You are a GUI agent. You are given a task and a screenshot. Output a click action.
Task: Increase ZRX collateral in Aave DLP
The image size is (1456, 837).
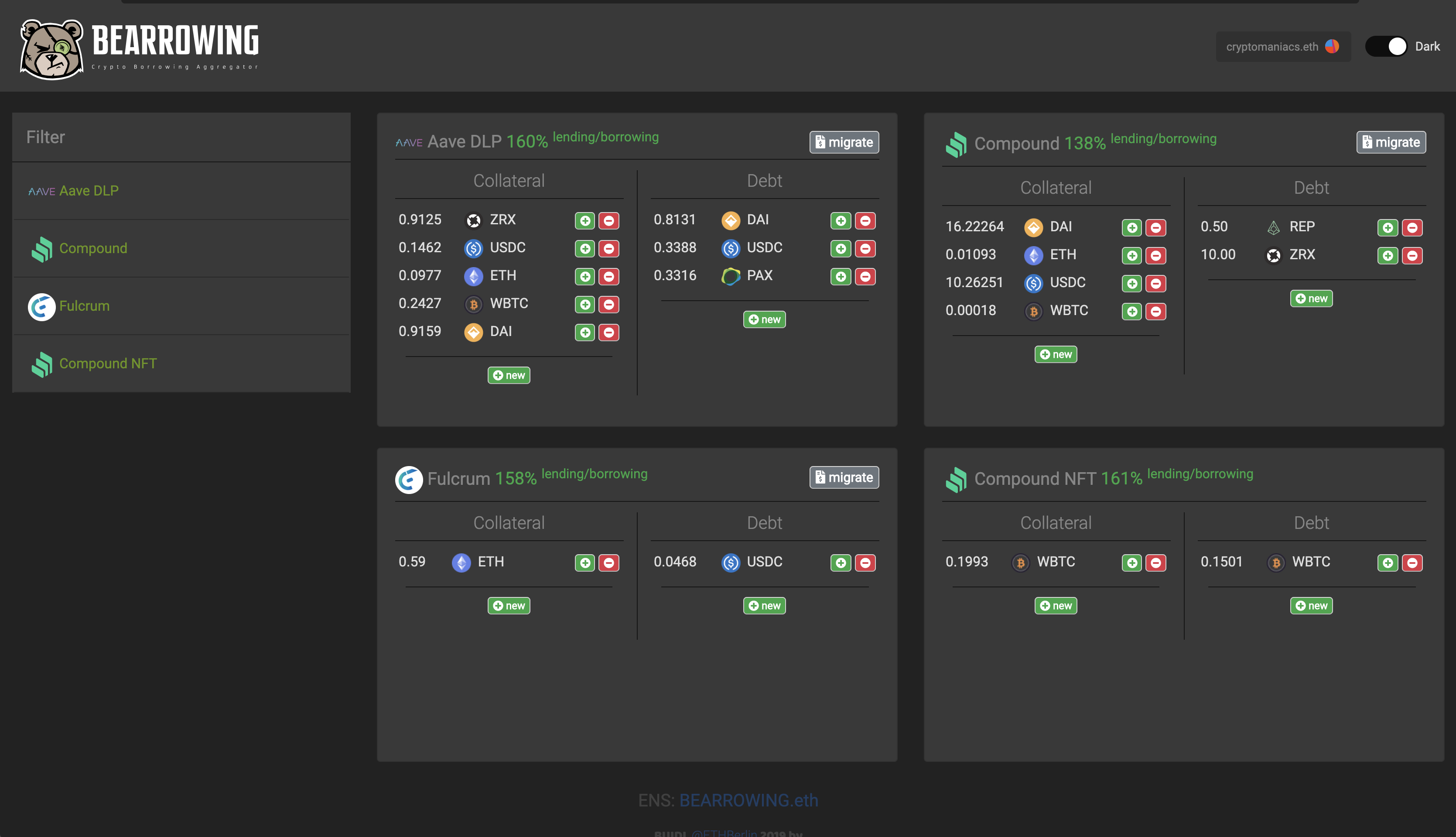[x=584, y=221]
